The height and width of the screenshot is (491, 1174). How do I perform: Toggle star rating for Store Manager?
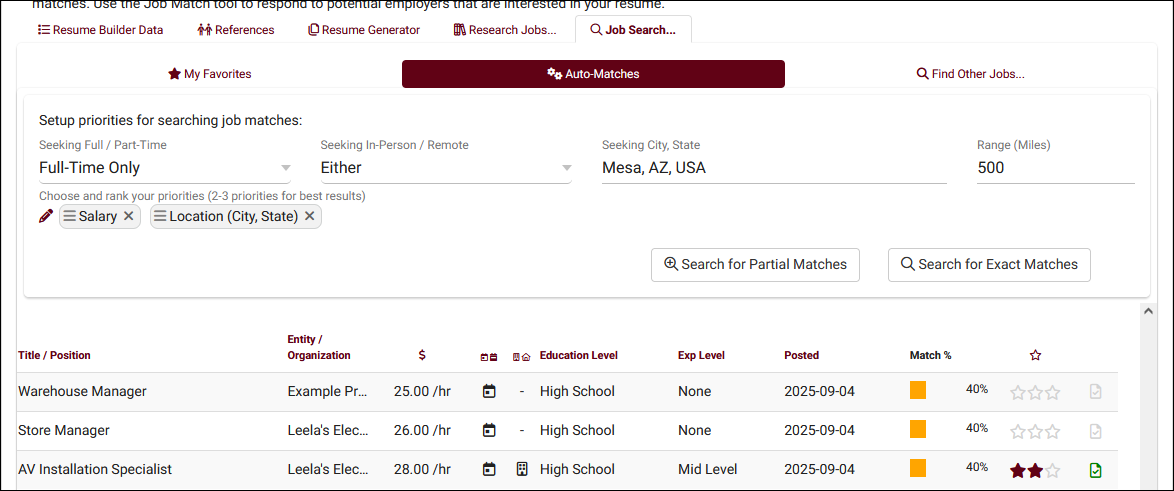pos(1035,431)
